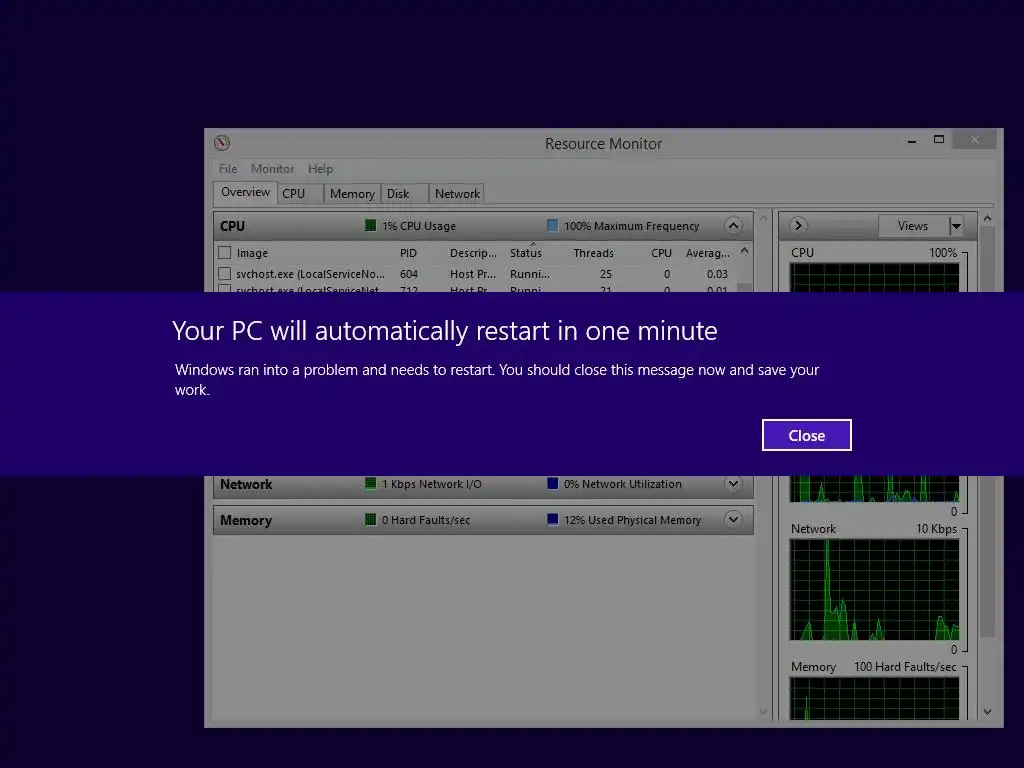
Task: Open the Help menu
Action: 321,168
